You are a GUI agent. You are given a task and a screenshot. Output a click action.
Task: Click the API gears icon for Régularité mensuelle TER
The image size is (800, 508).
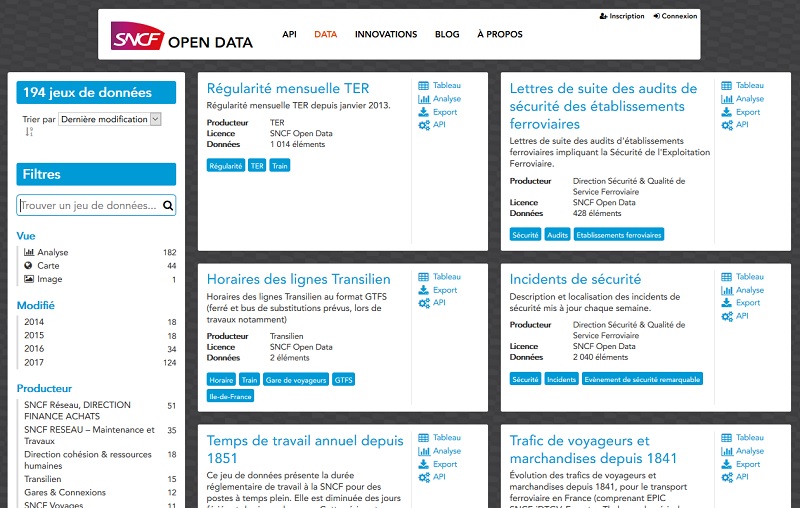point(423,125)
